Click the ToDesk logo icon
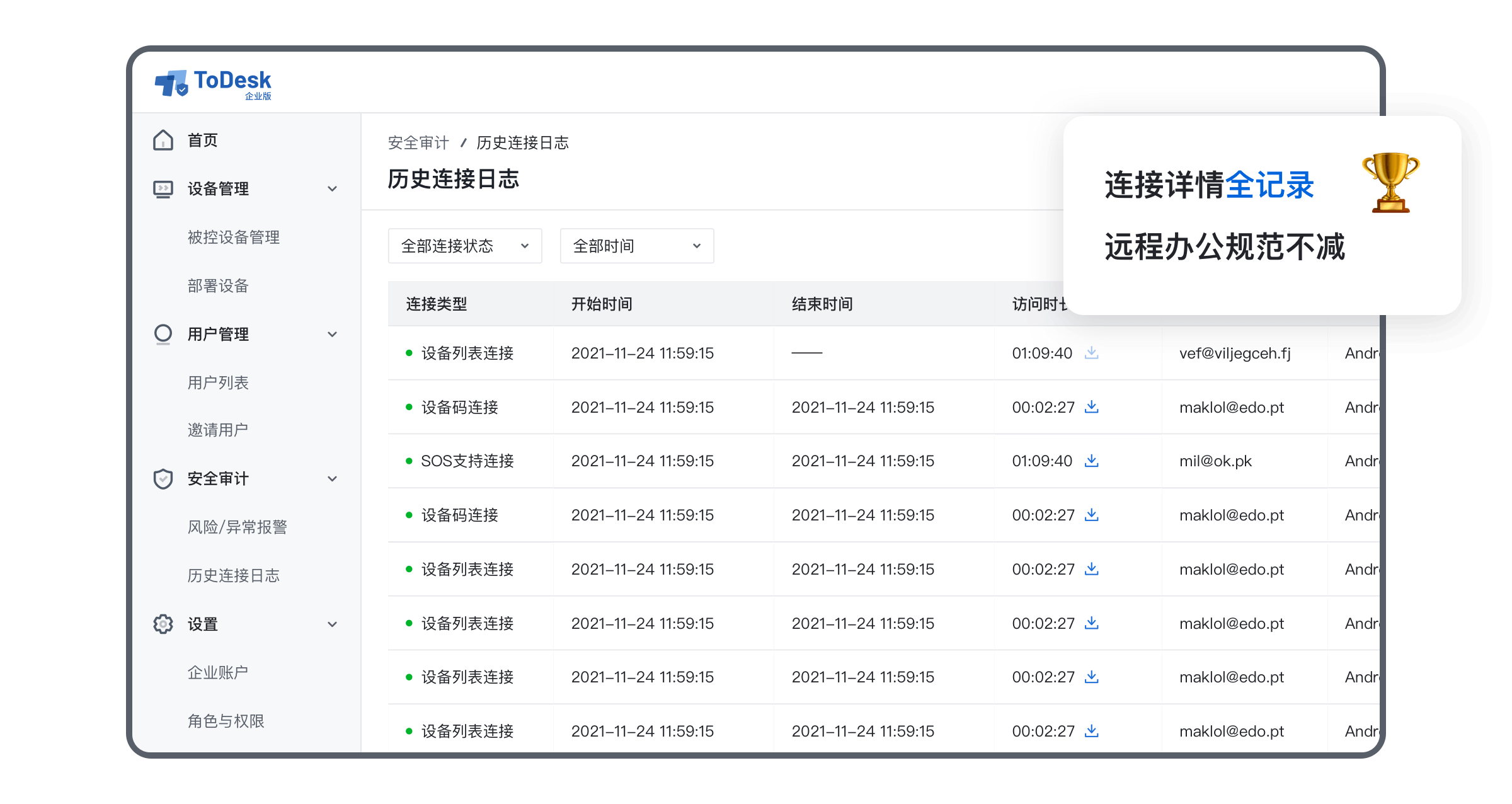1512x804 pixels. coord(171,83)
